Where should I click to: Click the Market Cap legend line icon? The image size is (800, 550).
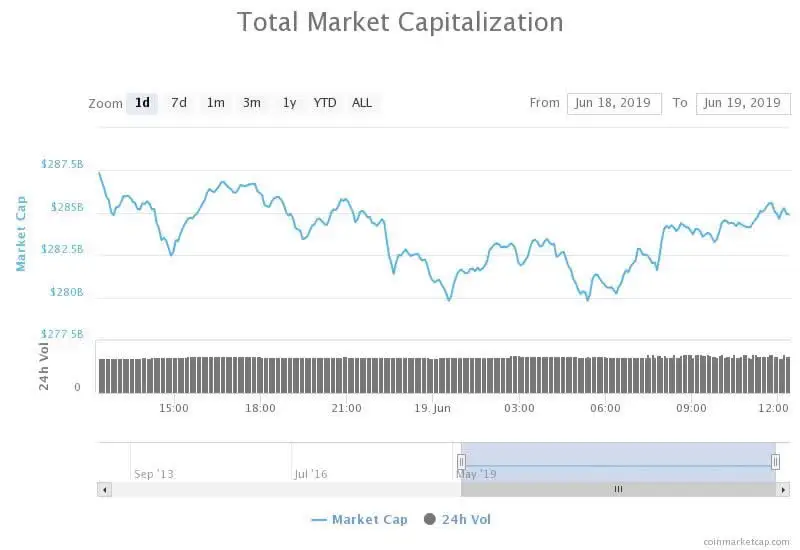tap(320, 519)
